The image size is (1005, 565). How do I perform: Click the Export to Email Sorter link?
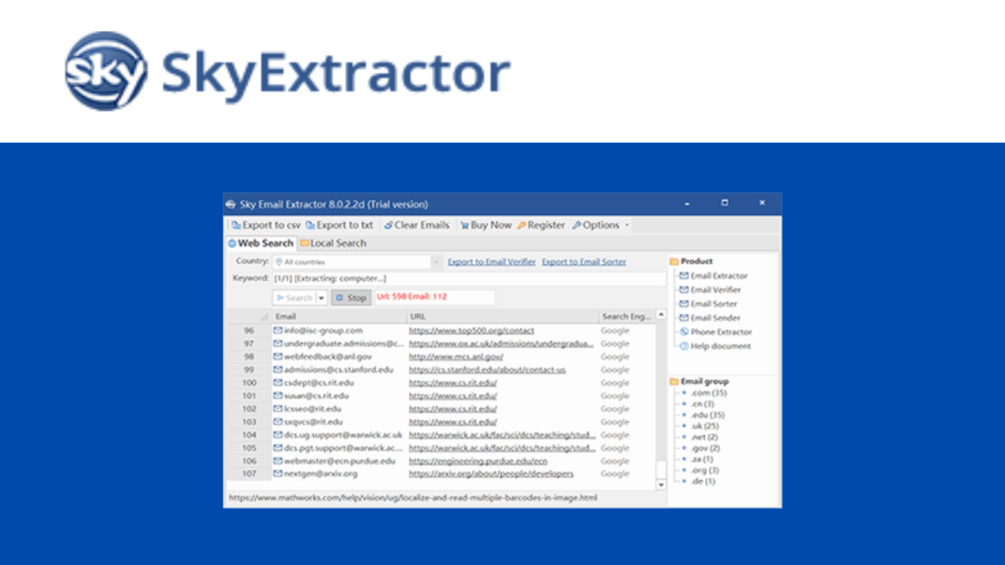[584, 261]
